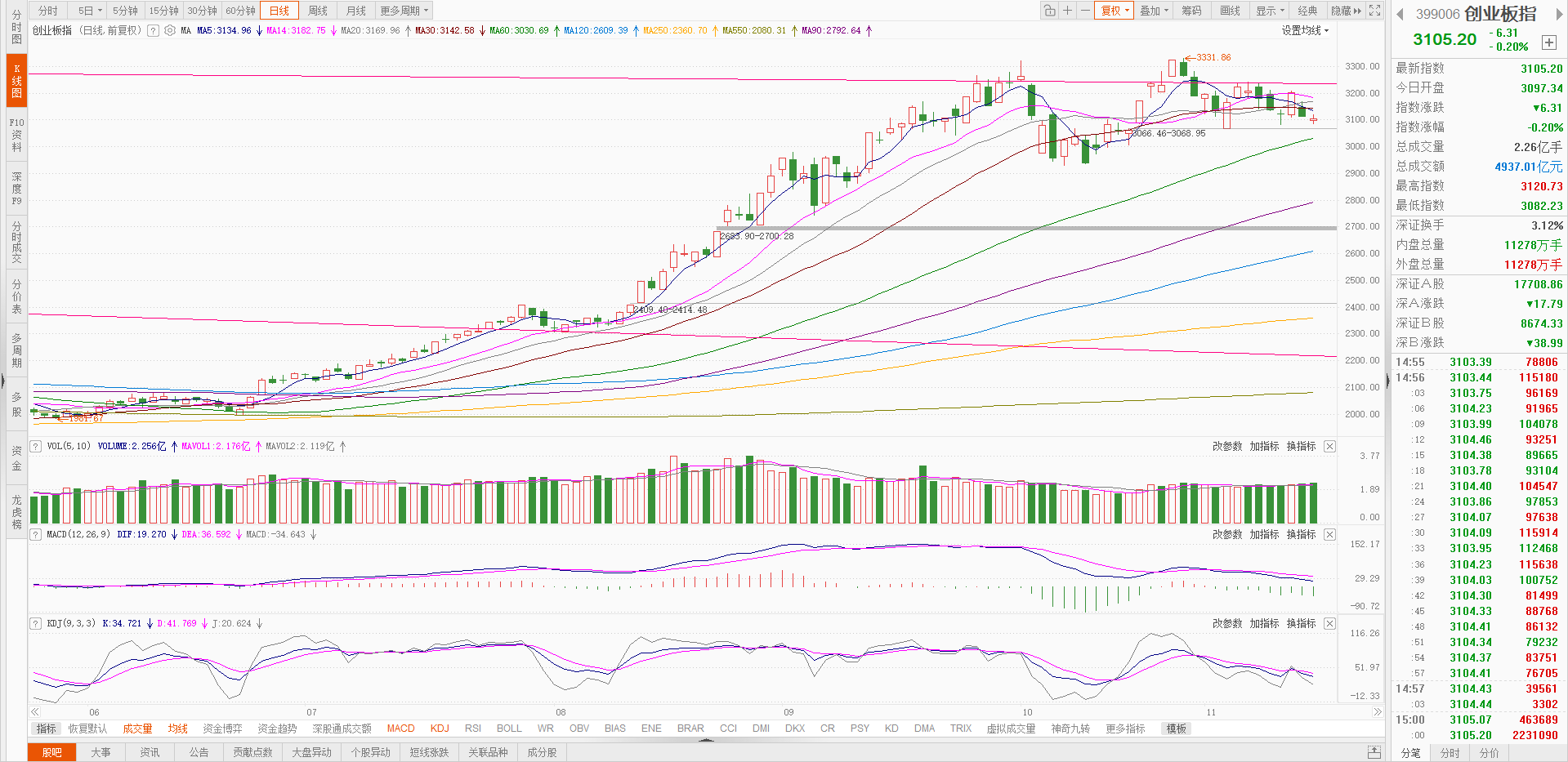Switch to the 周线 weekly chart tab

point(318,11)
